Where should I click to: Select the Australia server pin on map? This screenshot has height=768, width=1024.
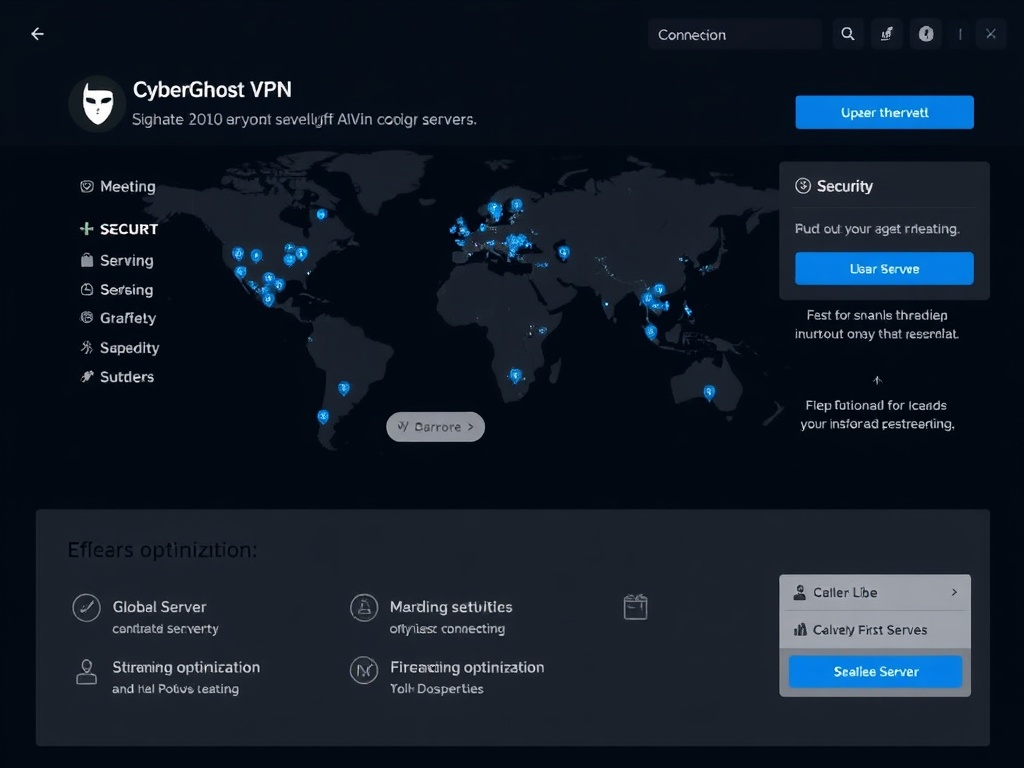pyautogui.click(x=709, y=392)
